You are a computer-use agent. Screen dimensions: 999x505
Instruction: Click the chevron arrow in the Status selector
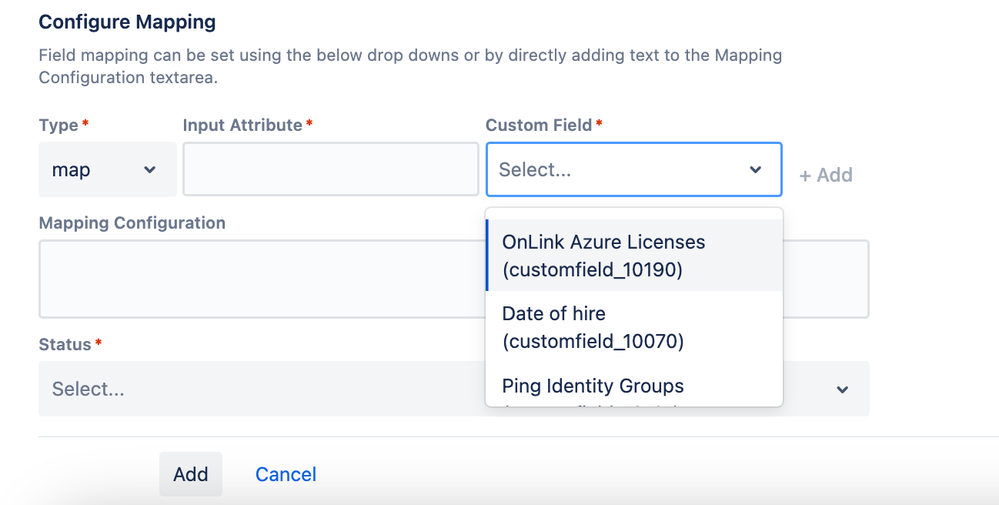point(842,389)
